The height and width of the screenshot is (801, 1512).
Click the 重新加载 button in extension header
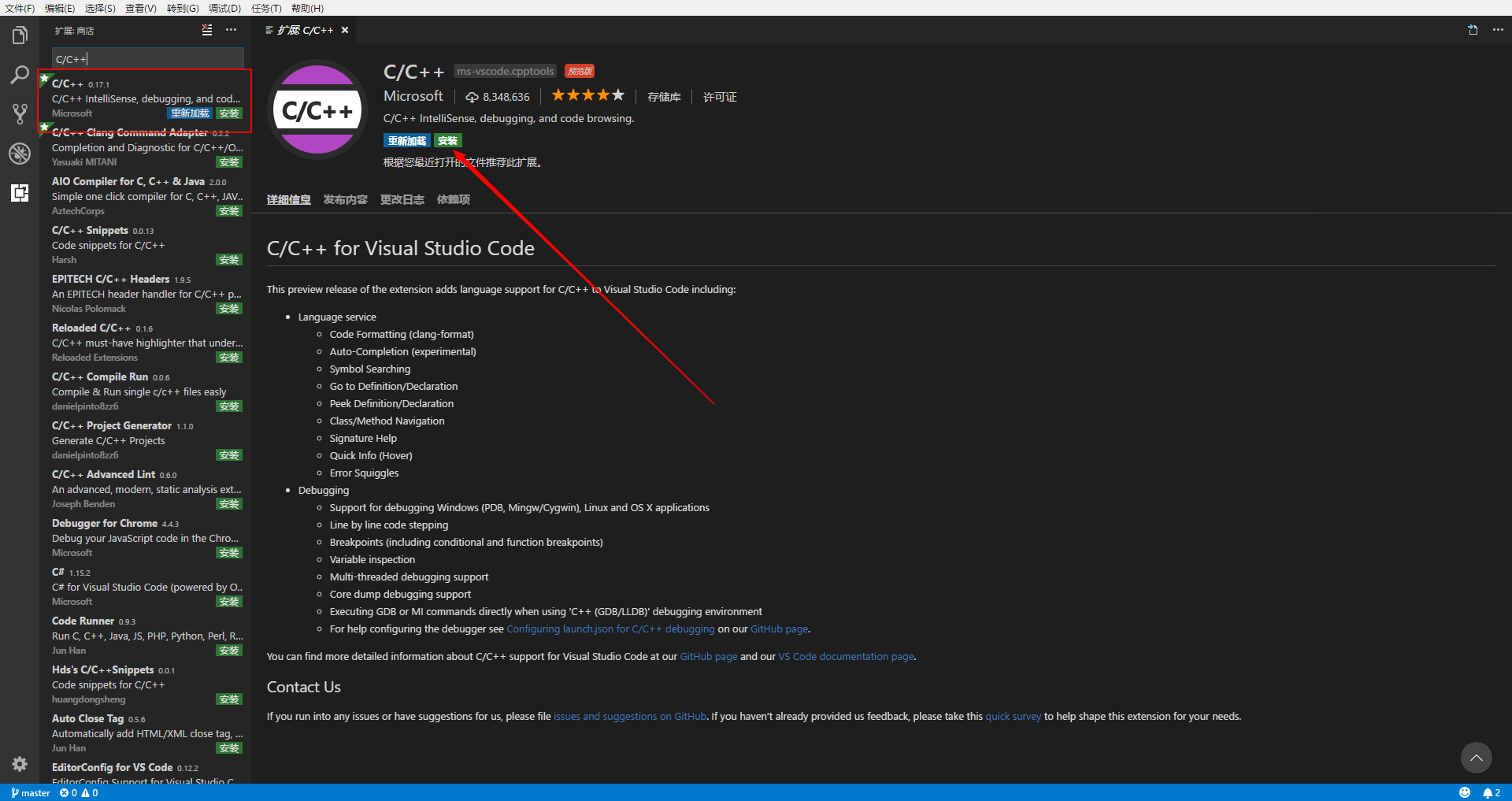[x=407, y=141]
